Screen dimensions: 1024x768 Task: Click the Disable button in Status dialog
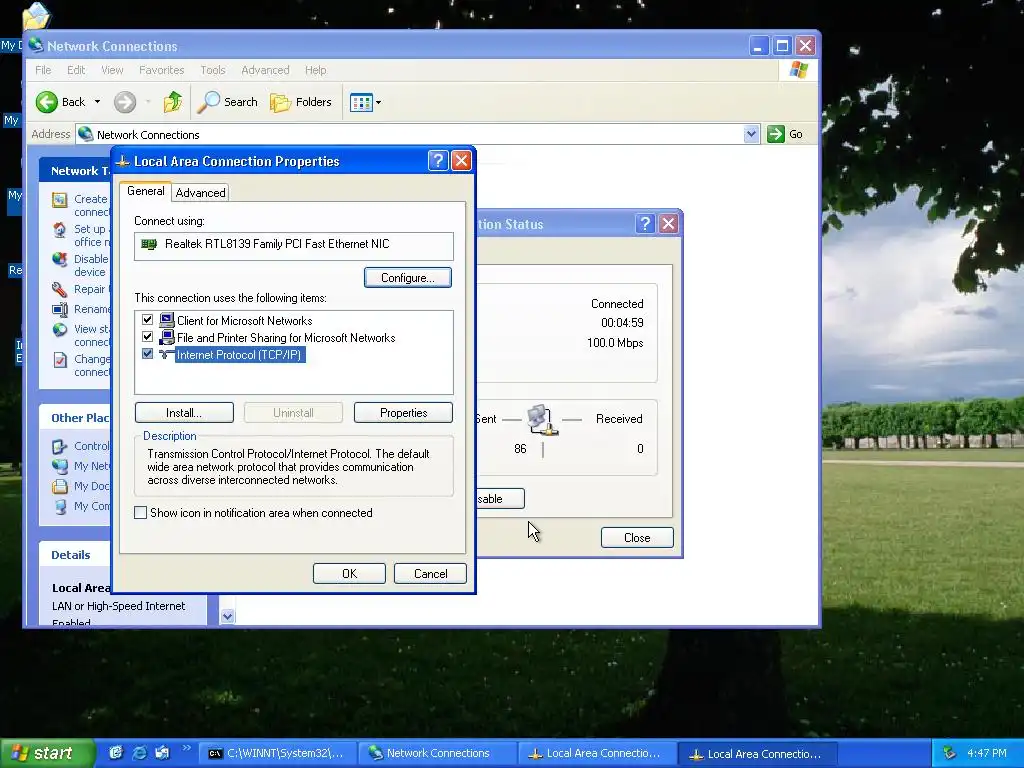500,498
